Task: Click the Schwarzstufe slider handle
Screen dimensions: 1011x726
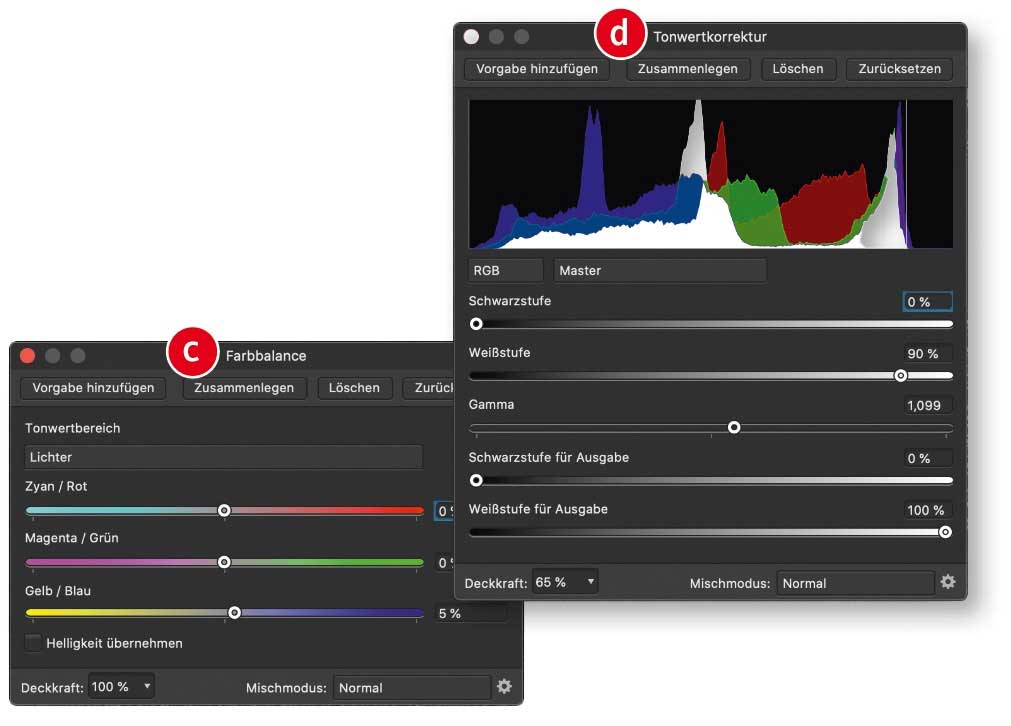Action: tap(476, 324)
